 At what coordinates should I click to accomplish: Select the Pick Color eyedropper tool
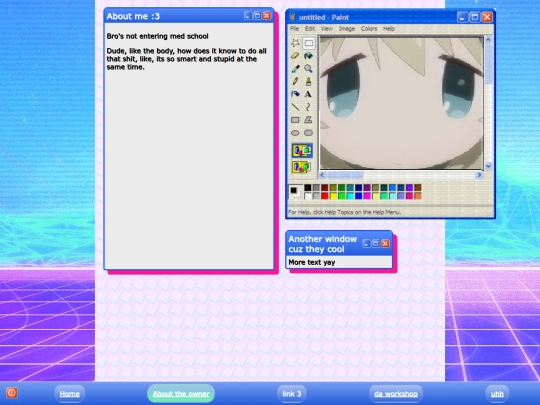295,69
